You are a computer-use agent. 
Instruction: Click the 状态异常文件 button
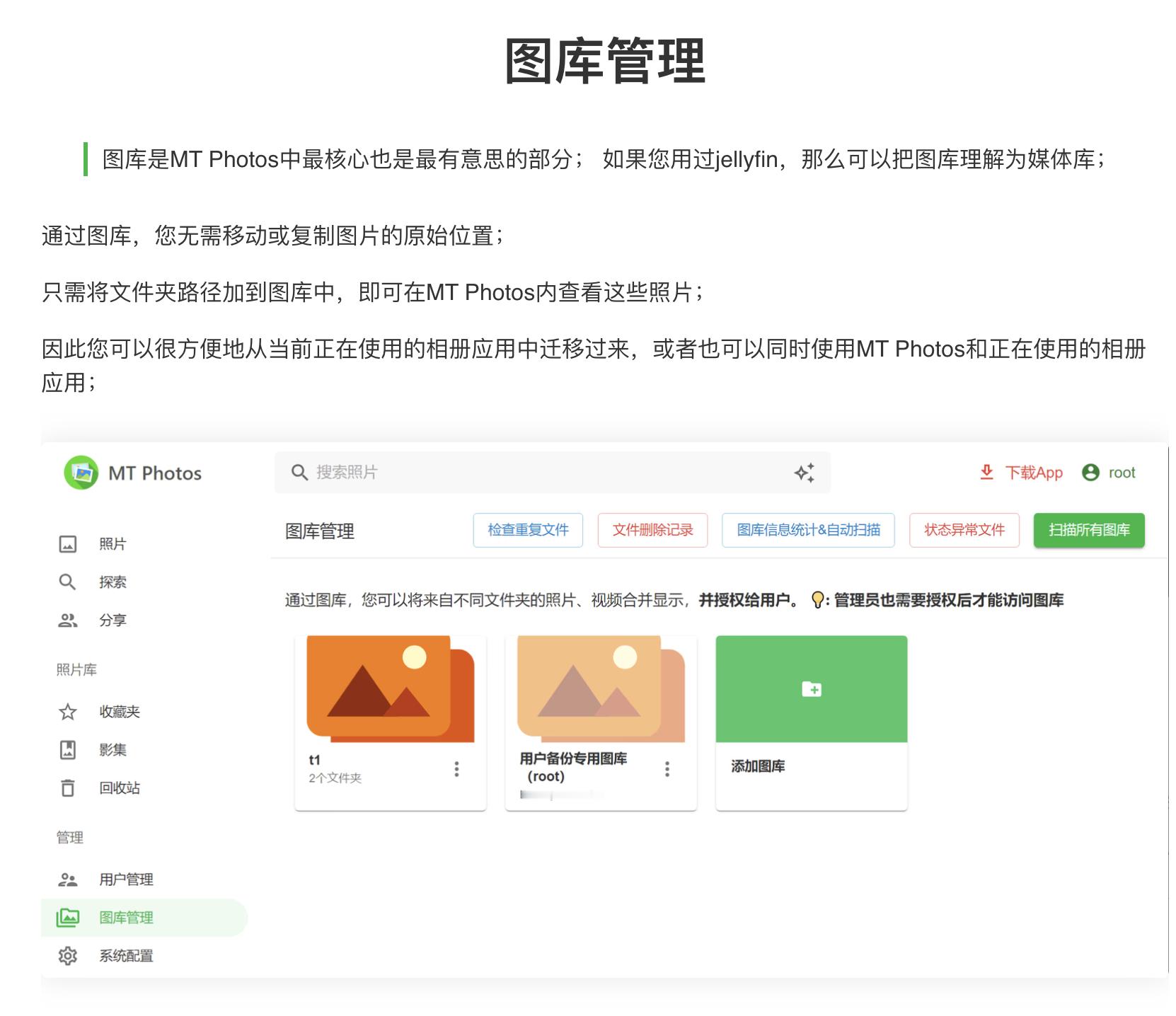(964, 530)
